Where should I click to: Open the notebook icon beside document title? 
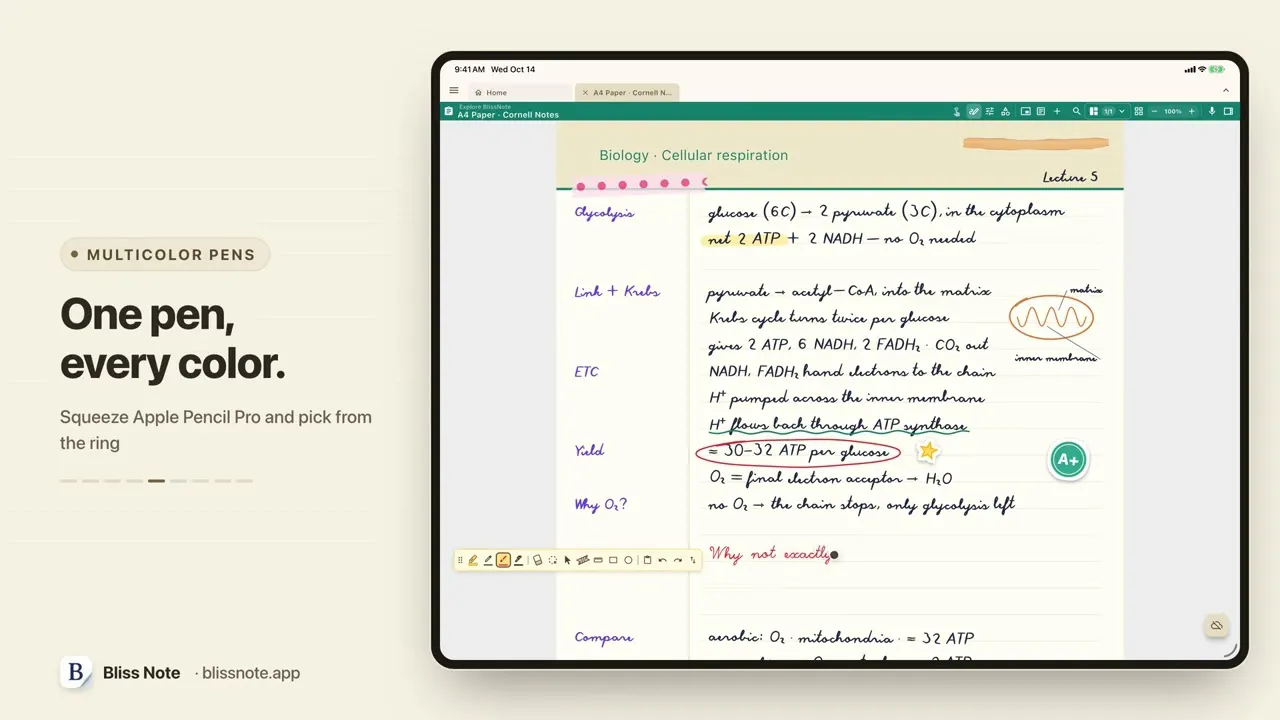tap(449, 111)
